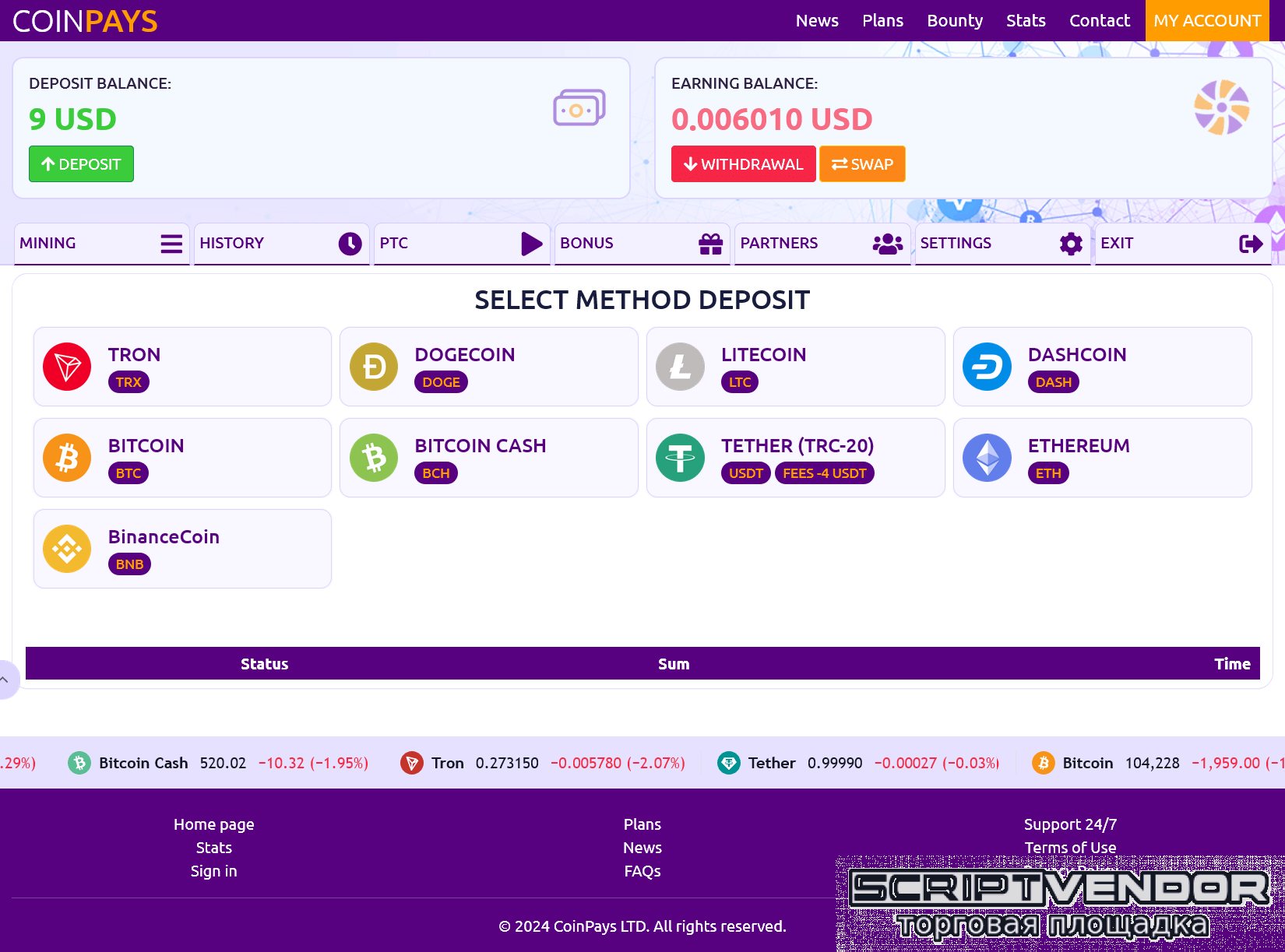Click the earning balance pinwheel icon

(x=1222, y=107)
